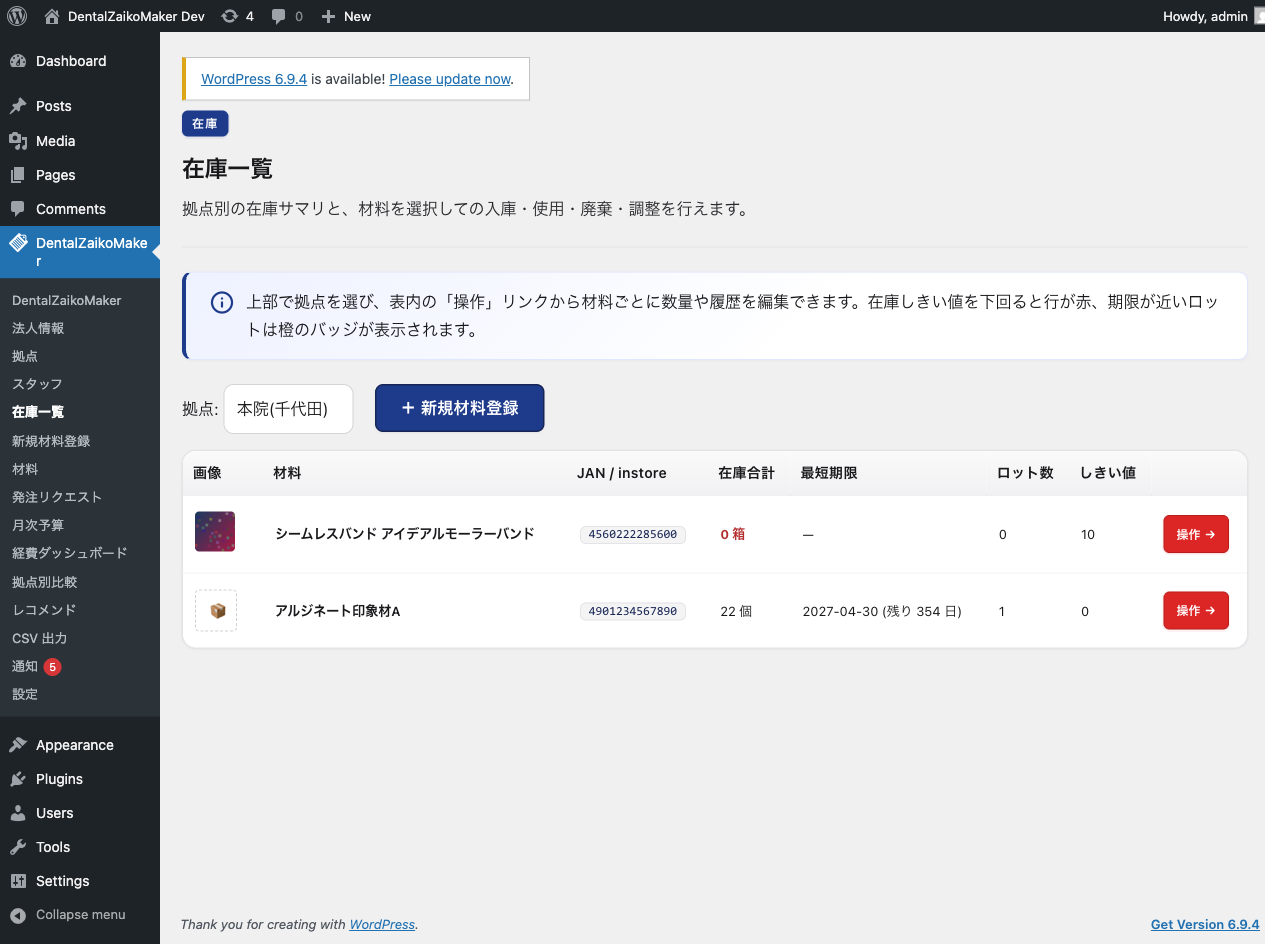Click the アルジネート印象材A material name
The image size is (1265, 944).
coord(338,611)
